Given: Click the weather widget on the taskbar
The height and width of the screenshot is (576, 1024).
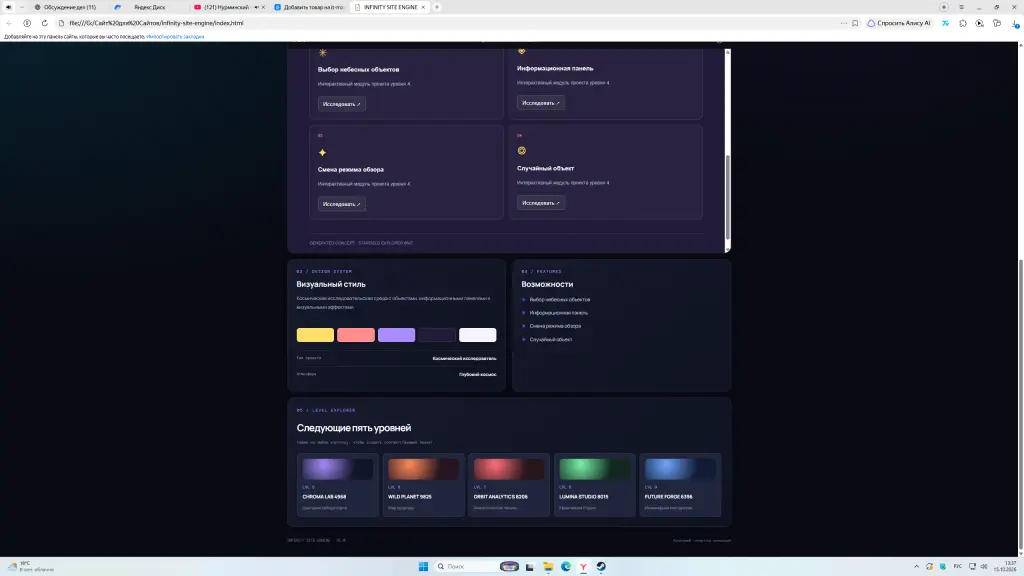Looking at the screenshot, I should [31, 566].
